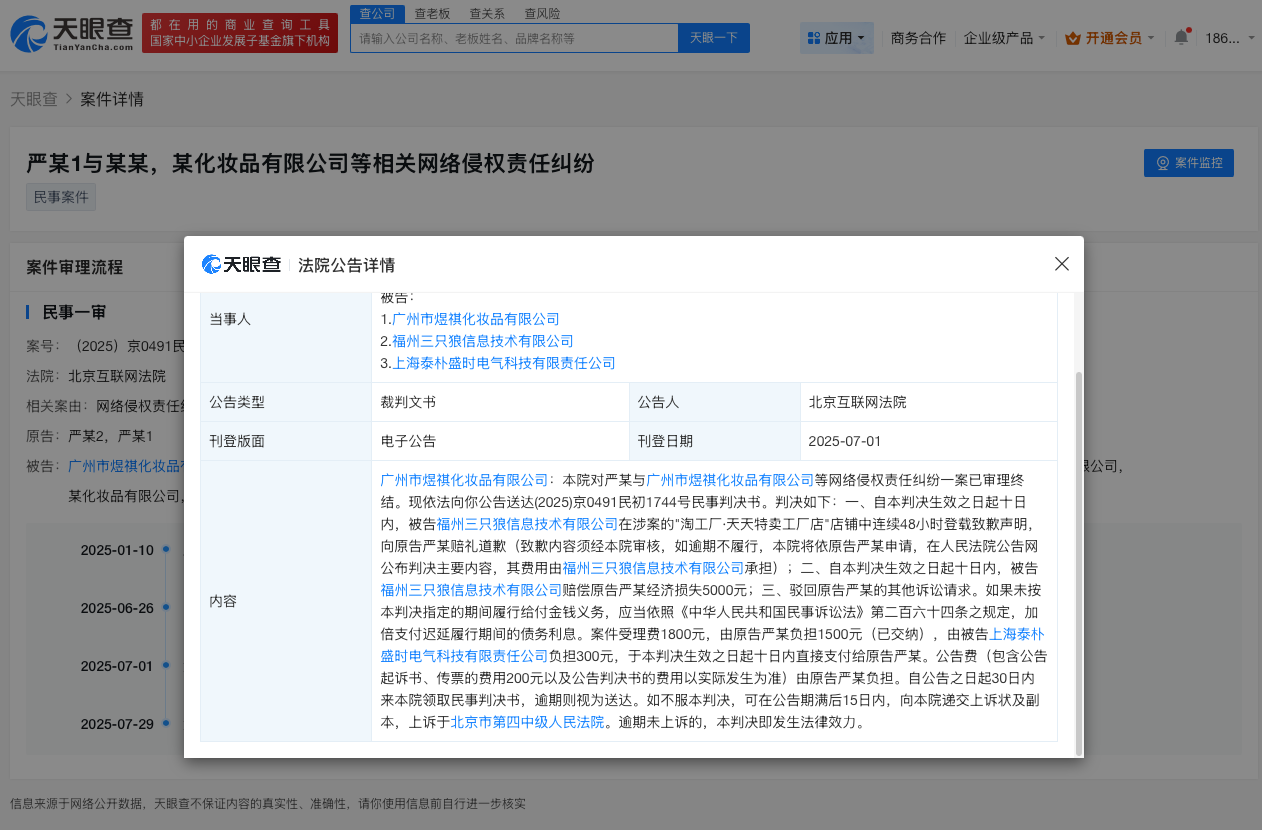This screenshot has width=1262, height=830.
Task: Click the dialog's vertical scrollbar
Action: 1078,562
